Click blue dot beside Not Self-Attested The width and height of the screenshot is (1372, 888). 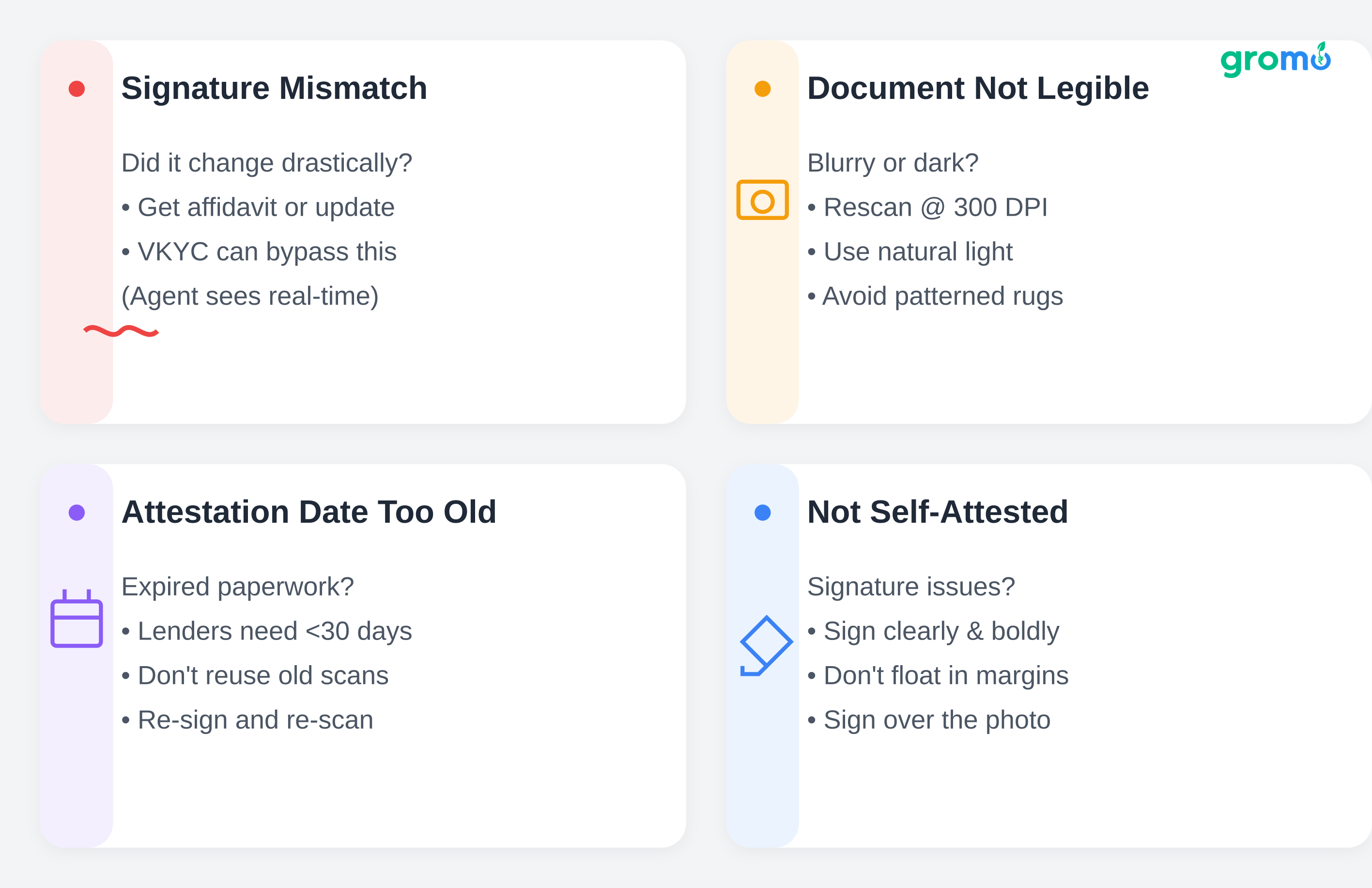(762, 512)
